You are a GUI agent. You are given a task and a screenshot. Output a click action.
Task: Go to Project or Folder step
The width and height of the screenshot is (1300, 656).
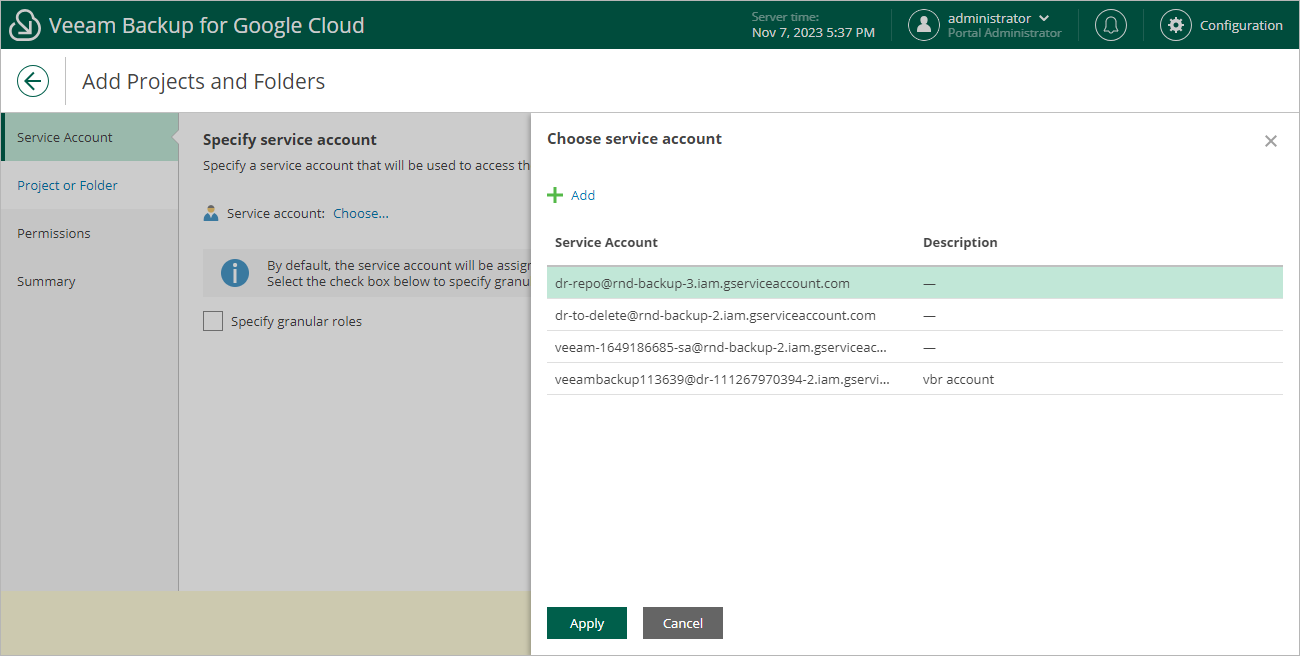tap(67, 185)
